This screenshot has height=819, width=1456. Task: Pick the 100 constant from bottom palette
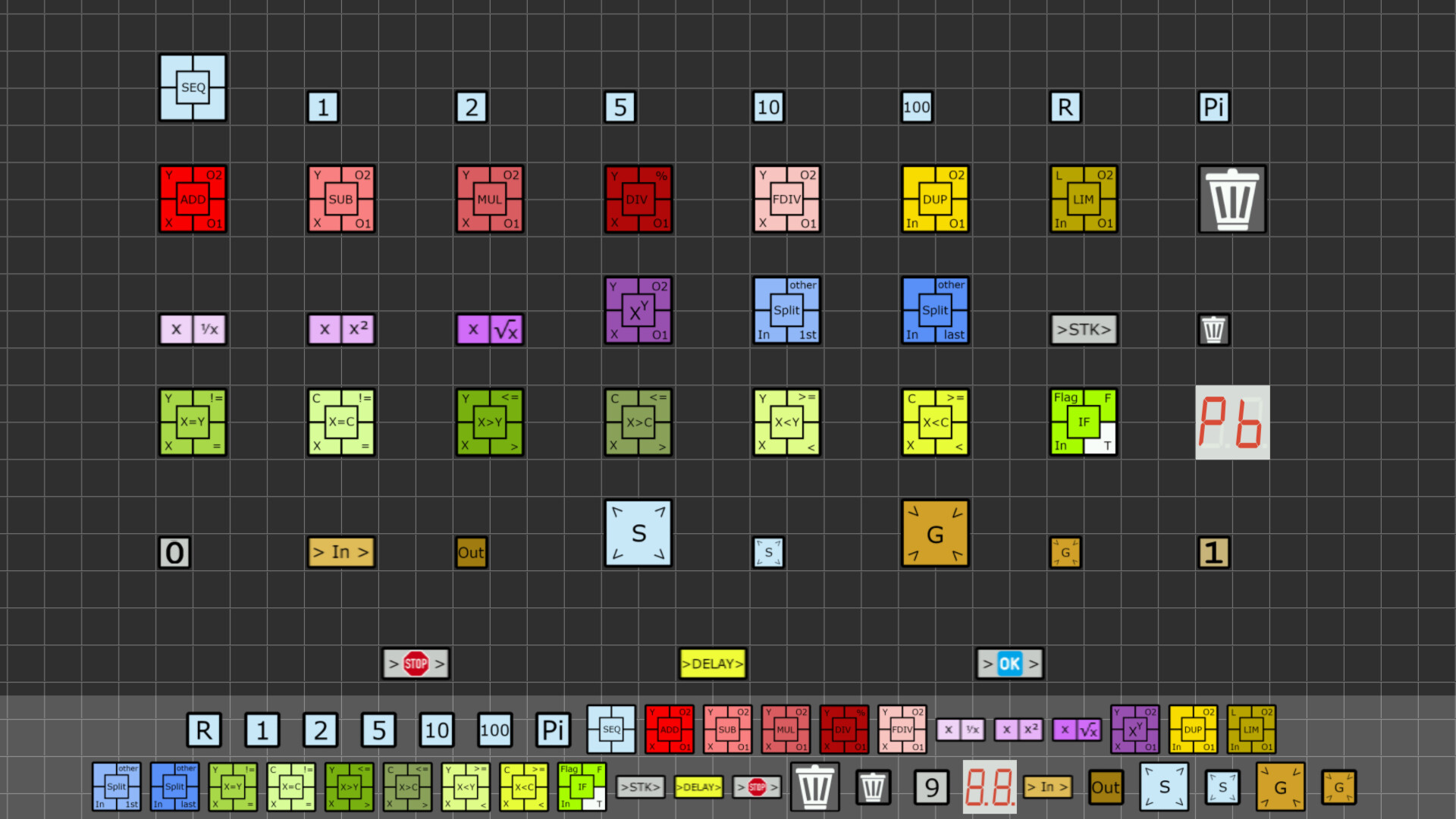coord(494,730)
